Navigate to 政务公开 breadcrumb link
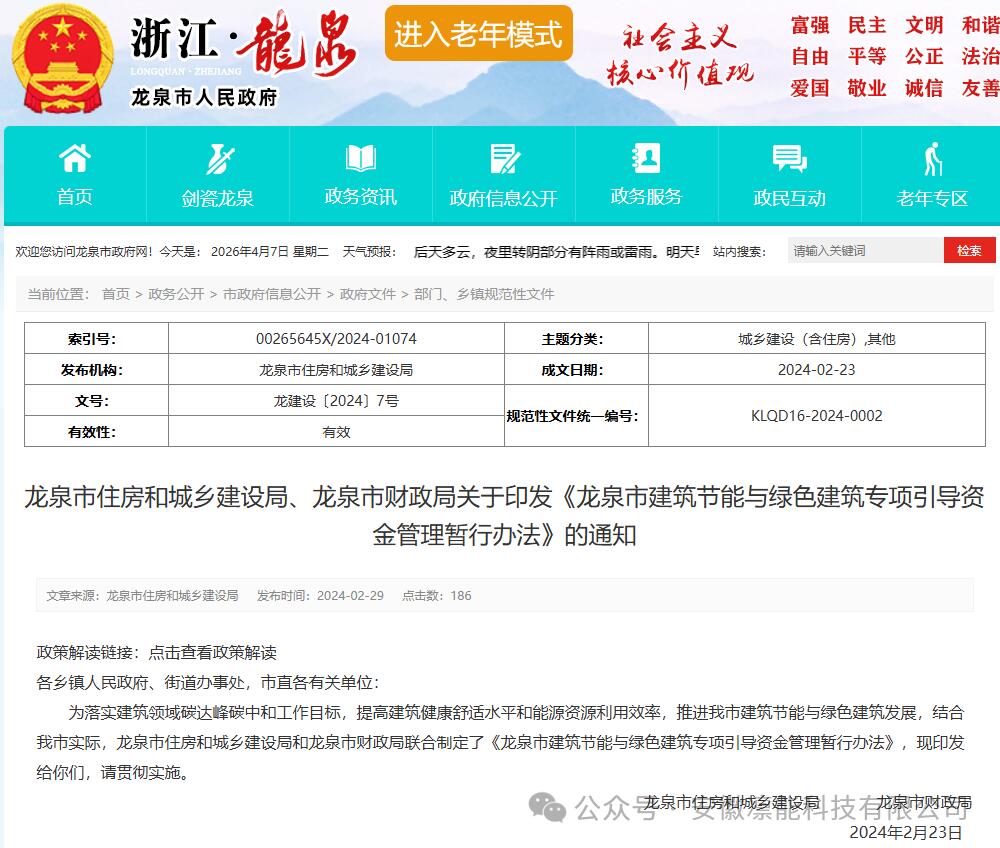Screen dimensions: 1000x848 coord(176,294)
